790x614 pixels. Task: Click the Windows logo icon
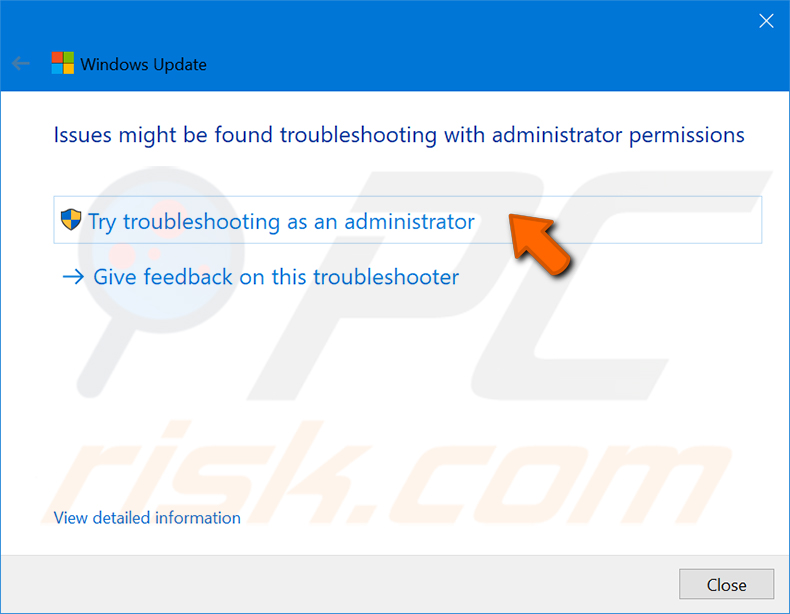coord(62,63)
